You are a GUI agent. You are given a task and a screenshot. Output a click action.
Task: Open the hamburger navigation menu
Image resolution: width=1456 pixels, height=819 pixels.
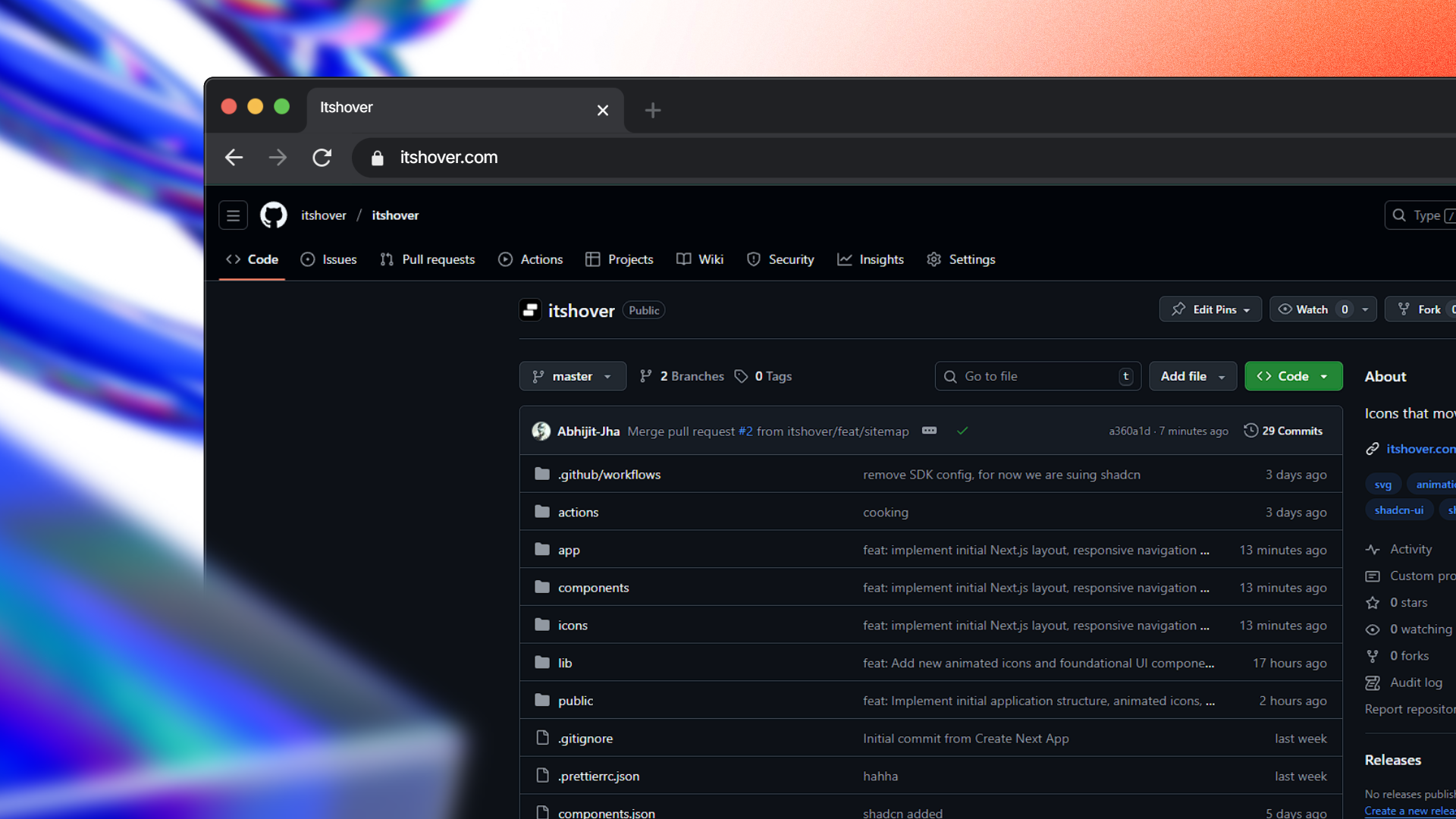pos(233,215)
